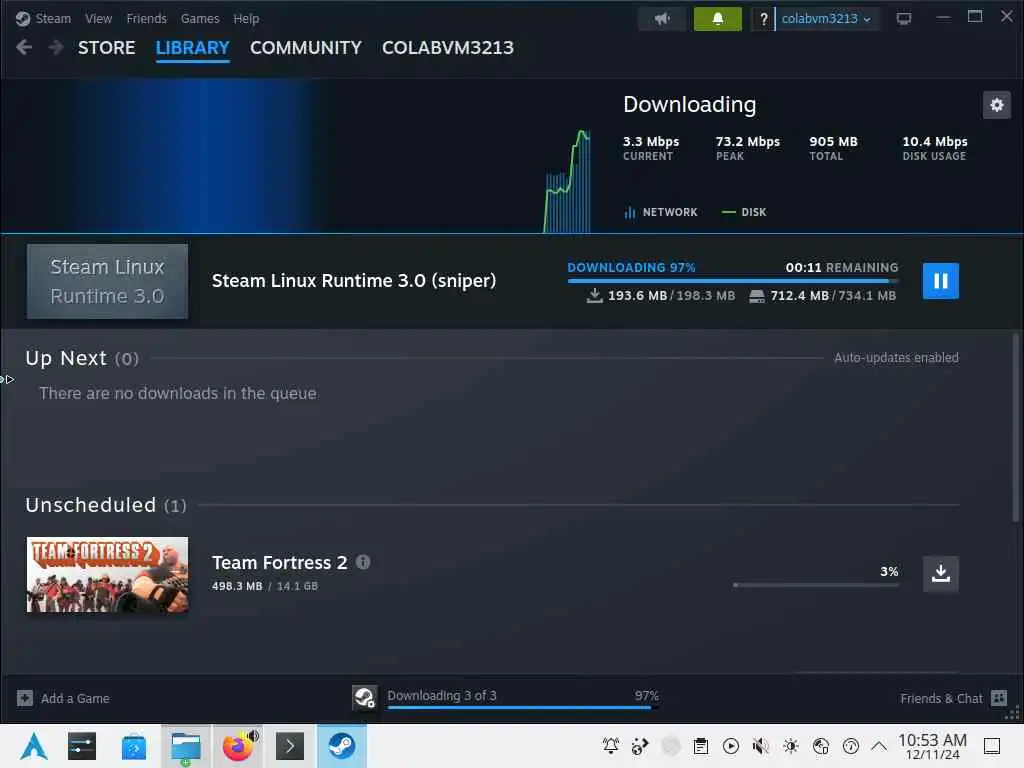Click Team Fortress 2 download button
The width and height of the screenshot is (1024, 768).
click(x=940, y=574)
